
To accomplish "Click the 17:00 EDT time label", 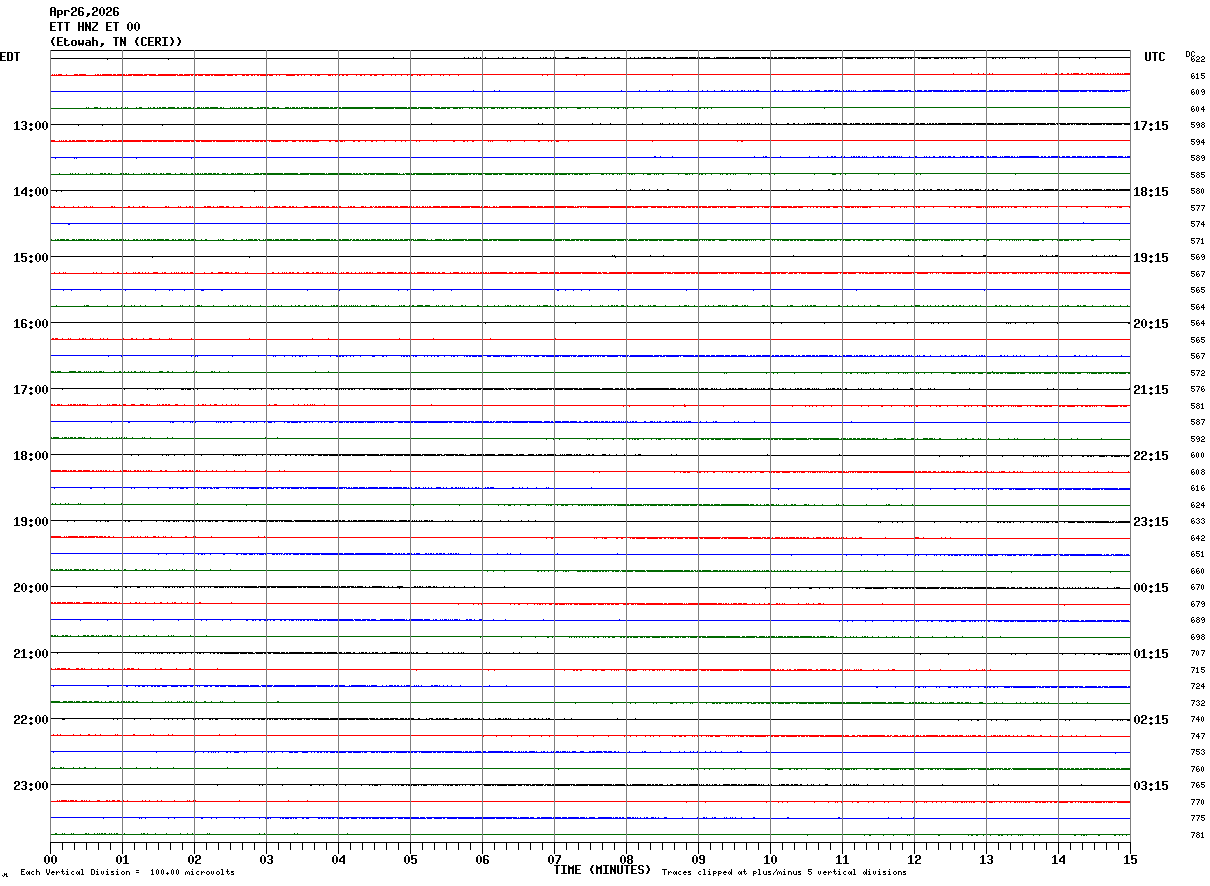I will coord(30,390).
